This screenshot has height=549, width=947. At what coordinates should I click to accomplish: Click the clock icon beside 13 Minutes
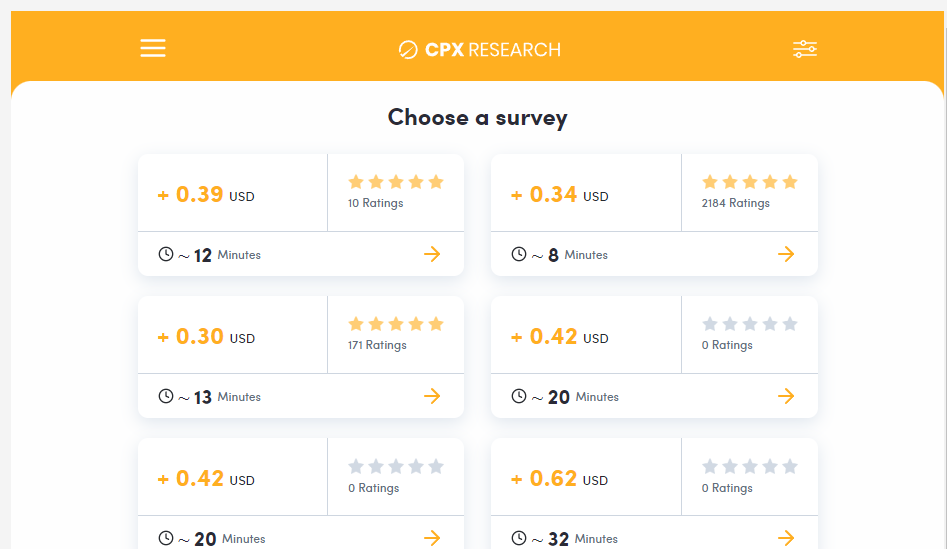tap(165, 396)
